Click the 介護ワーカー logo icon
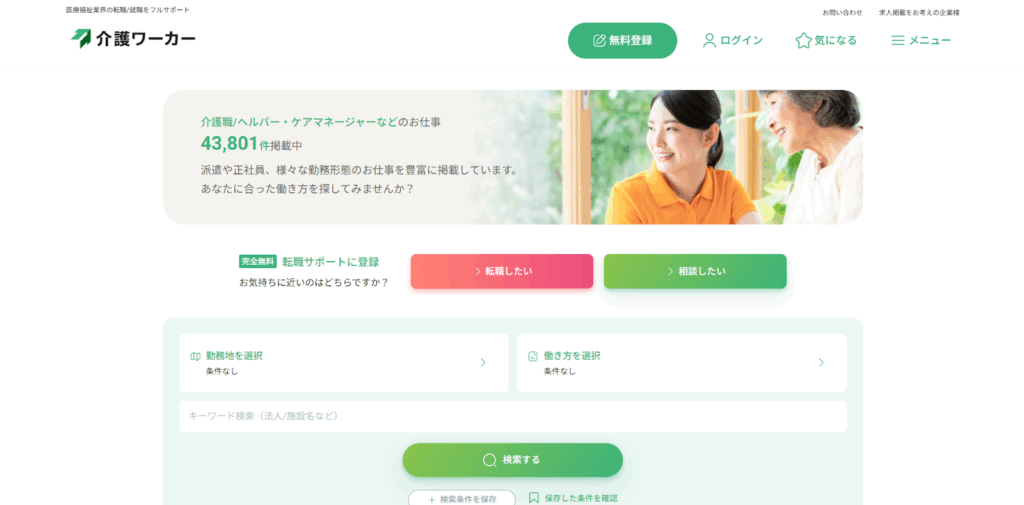 [x=81, y=39]
